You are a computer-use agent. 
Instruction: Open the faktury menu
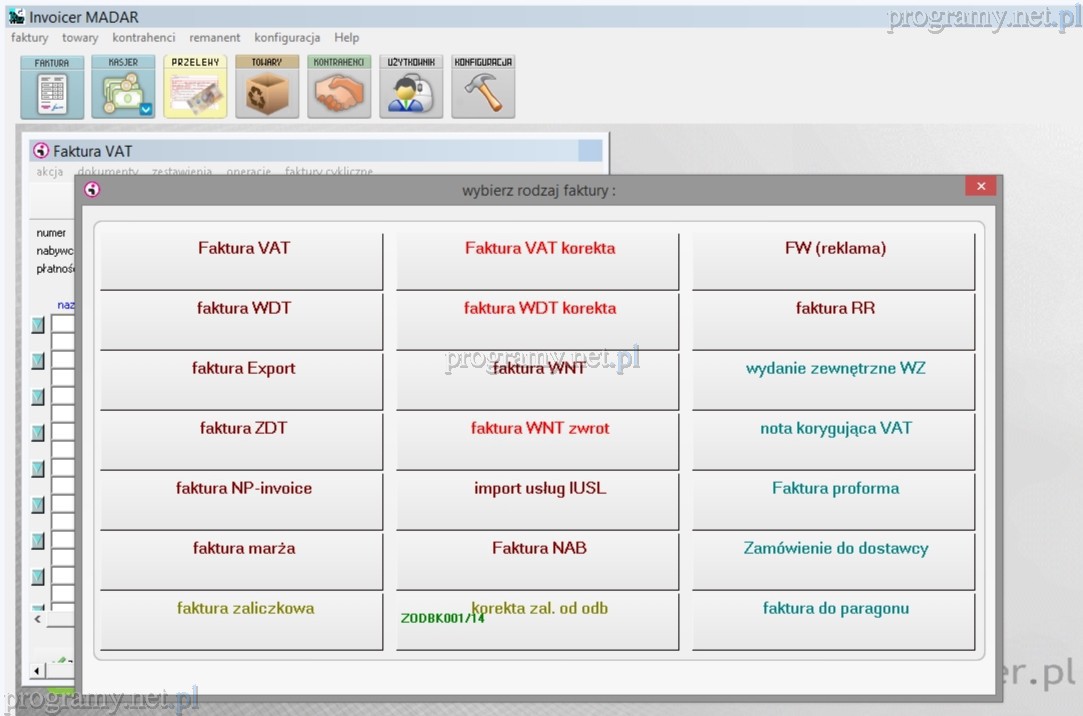29,38
